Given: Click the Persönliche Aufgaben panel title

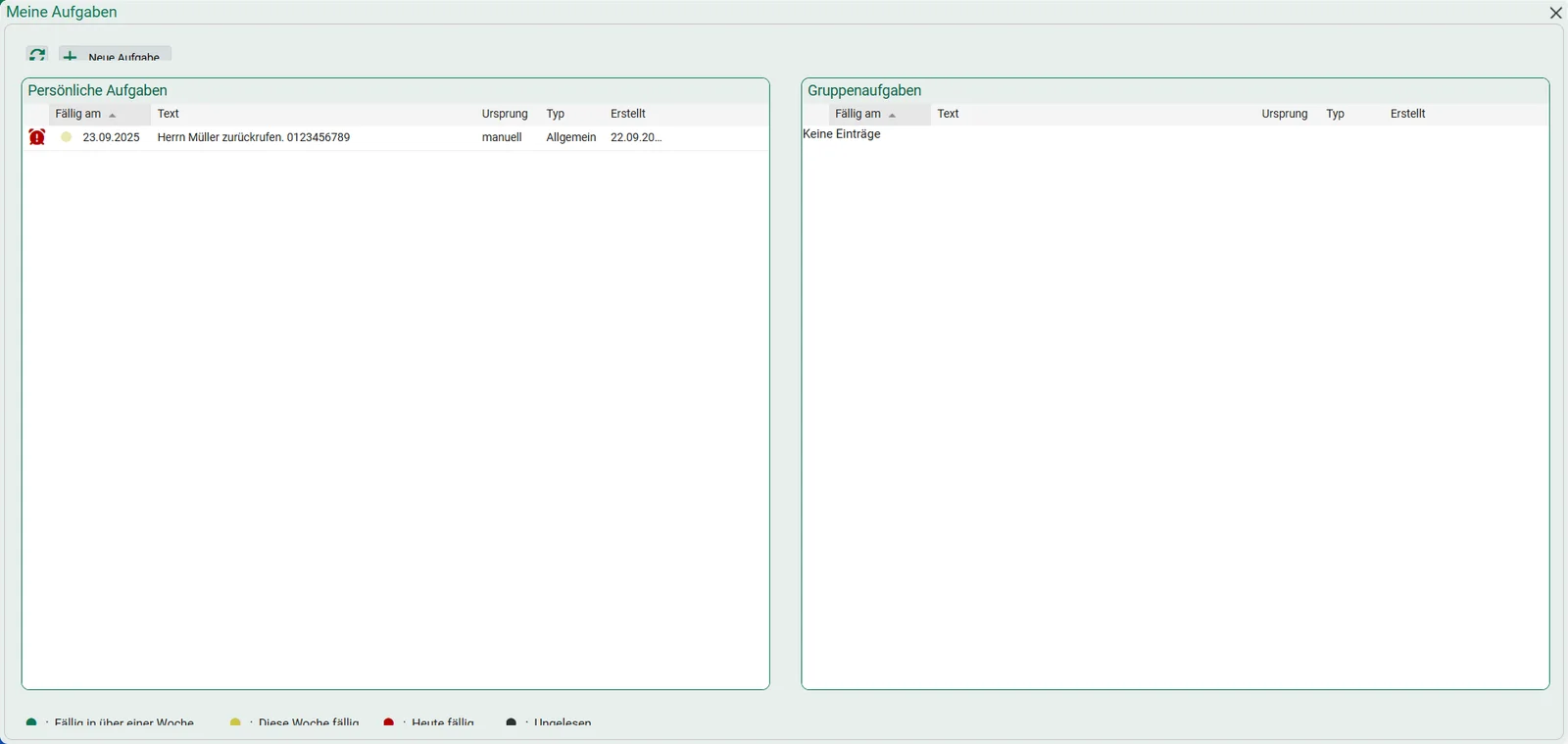Looking at the screenshot, I should coord(98,90).
